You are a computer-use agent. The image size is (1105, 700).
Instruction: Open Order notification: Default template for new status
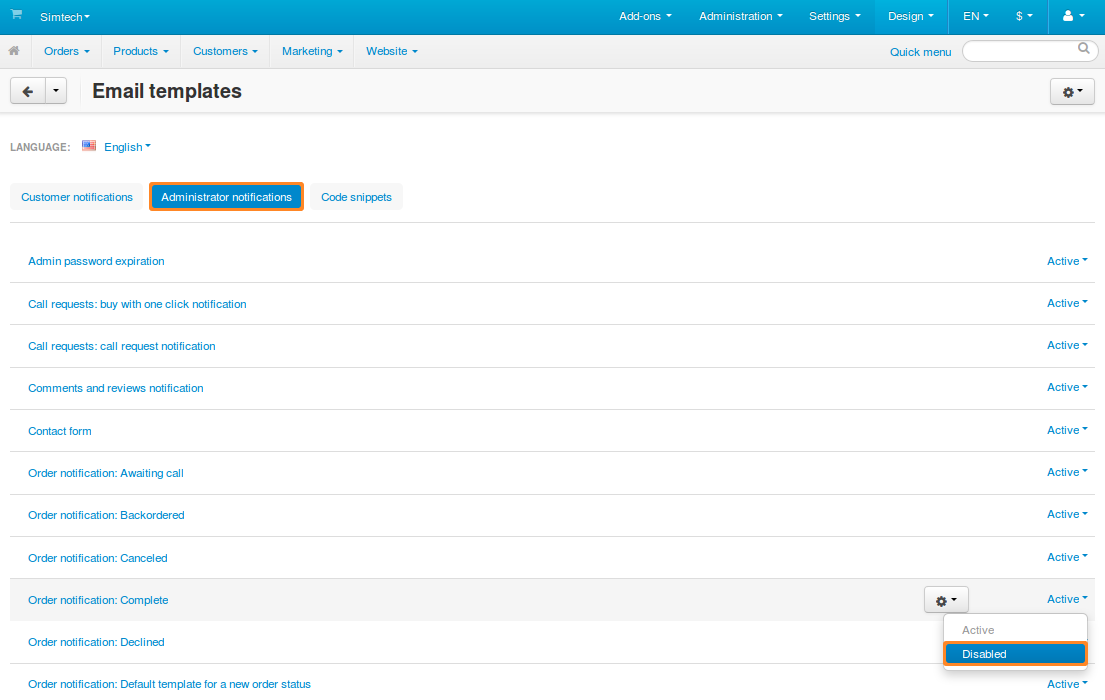pyautogui.click(x=169, y=684)
